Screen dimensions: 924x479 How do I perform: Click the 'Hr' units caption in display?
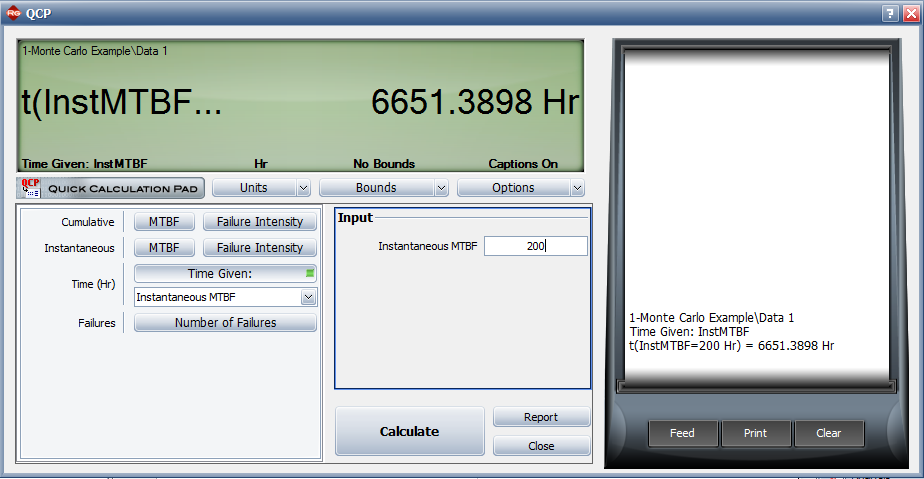coord(261,164)
